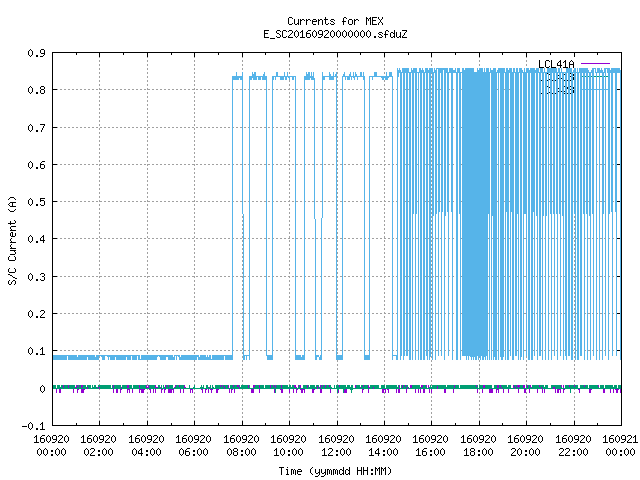The height and width of the screenshot is (480, 640).
Task: Click the 20:00 x-axis time label
Action: (x=525, y=452)
